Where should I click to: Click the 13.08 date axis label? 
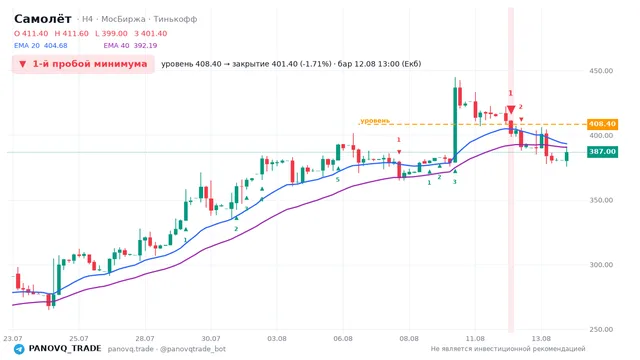[x=541, y=338]
